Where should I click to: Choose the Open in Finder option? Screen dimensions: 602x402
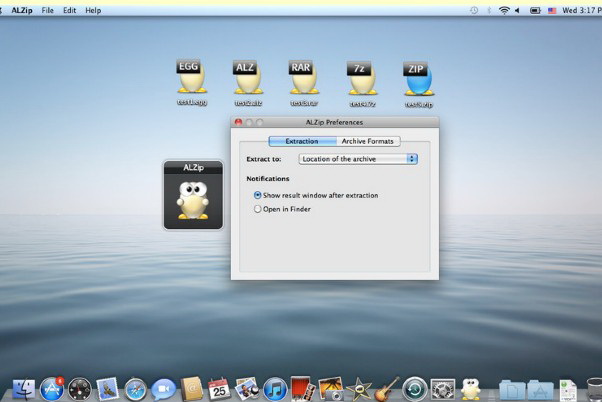coord(257,209)
